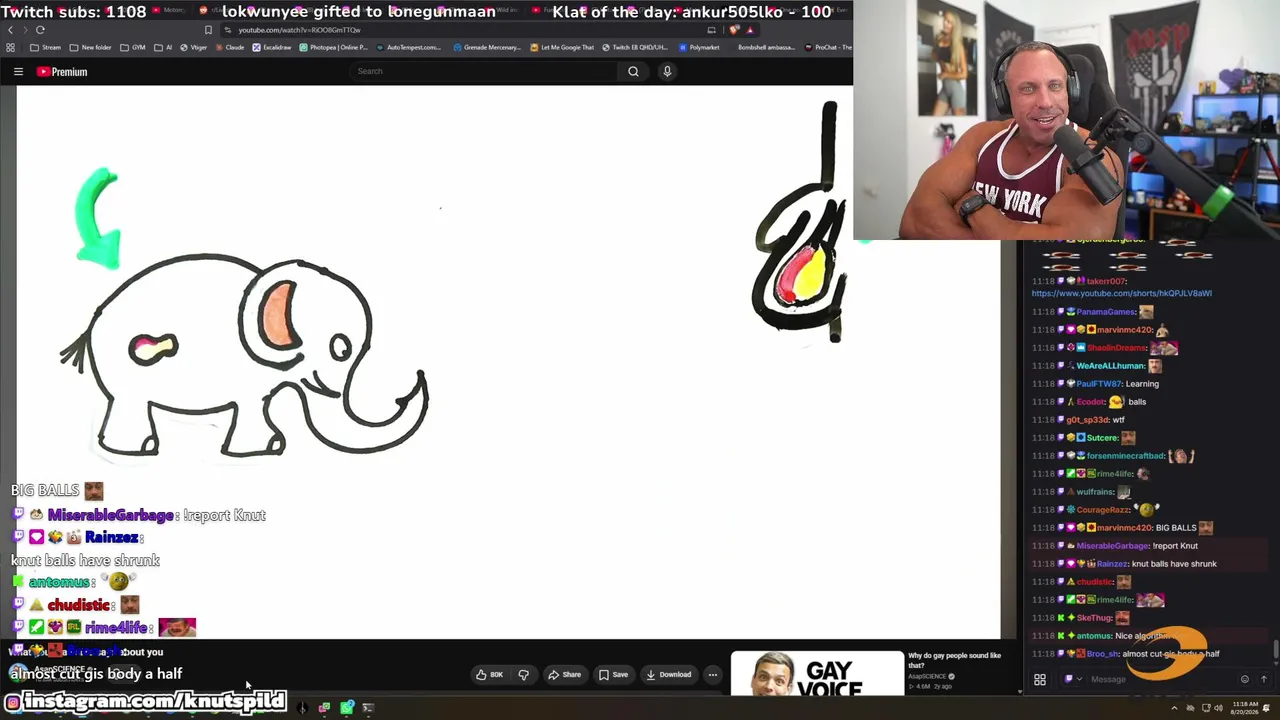This screenshot has height=720, width=1280.
Task: Select chatter MiserableGarbage's name in chat
Action: point(1112,546)
